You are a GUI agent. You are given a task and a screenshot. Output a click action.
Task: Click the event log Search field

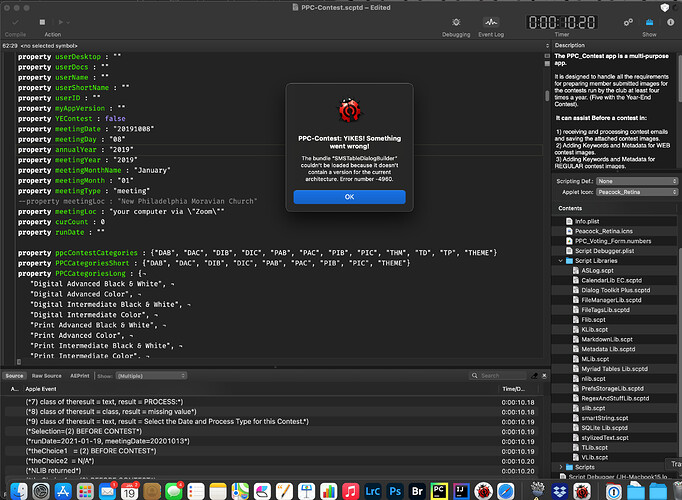tap(498, 376)
